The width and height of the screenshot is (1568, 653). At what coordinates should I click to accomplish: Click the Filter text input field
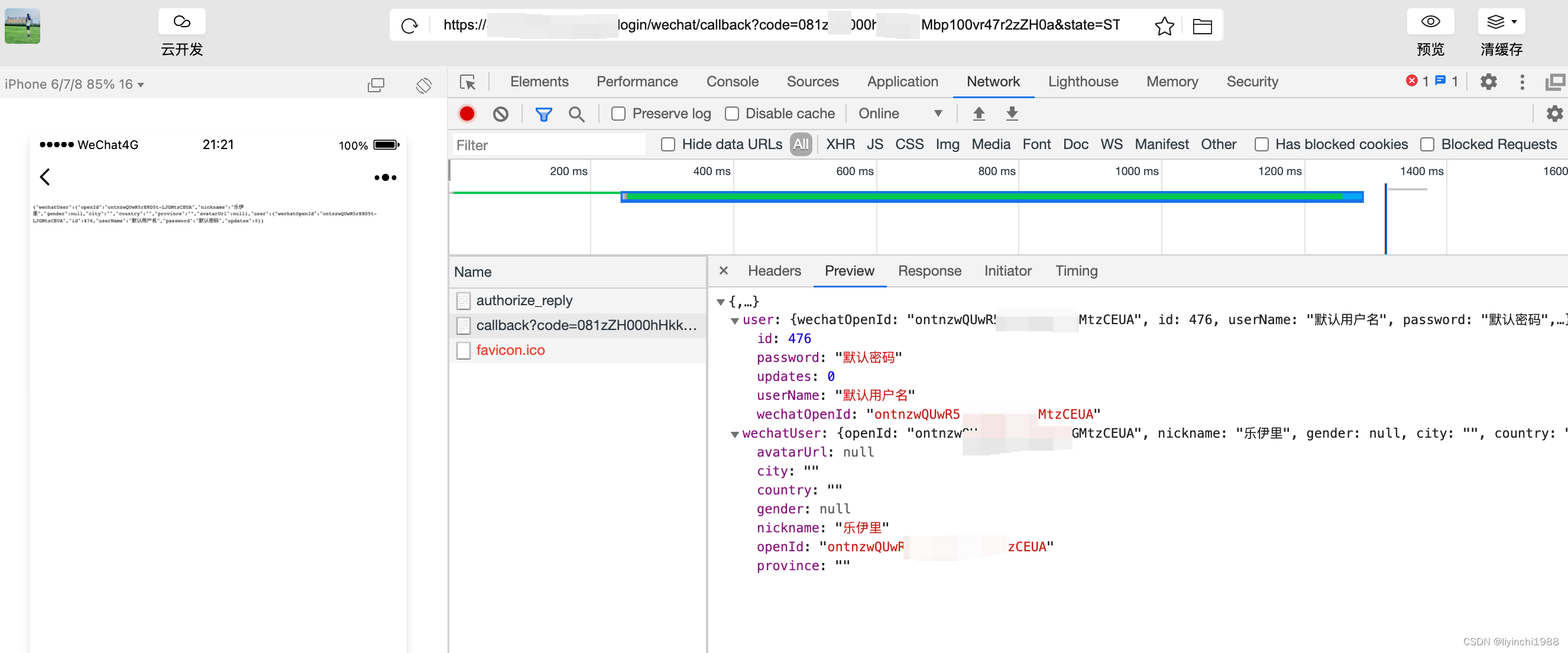click(x=548, y=146)
